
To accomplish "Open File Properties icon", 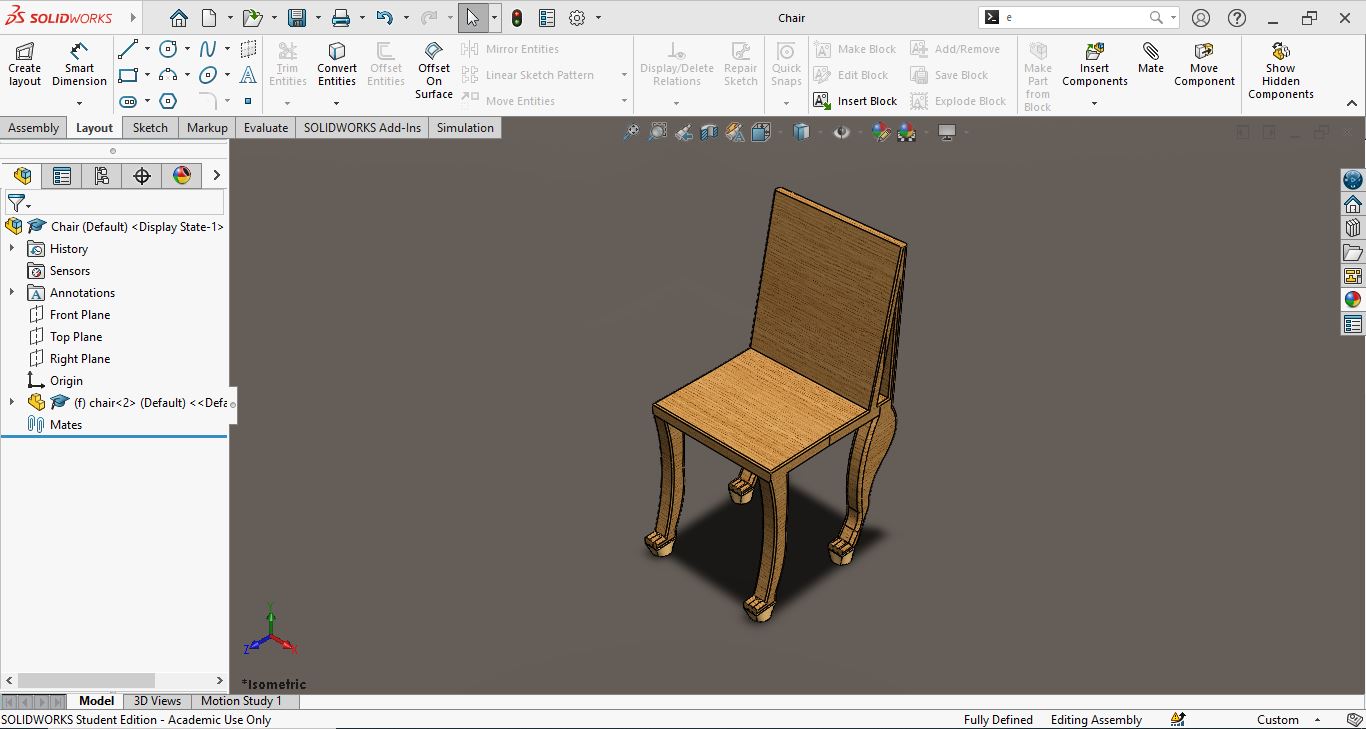I will [547, 18].
